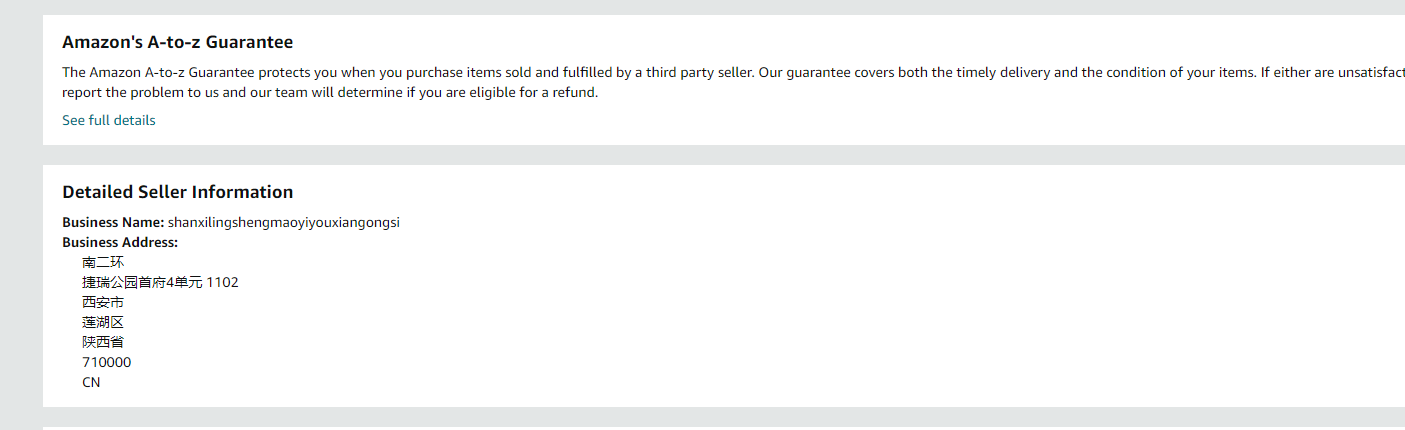Click the Detailed Seller Information heading
The width and height of the screenshot is (1405, 430).
pos(177,192)
